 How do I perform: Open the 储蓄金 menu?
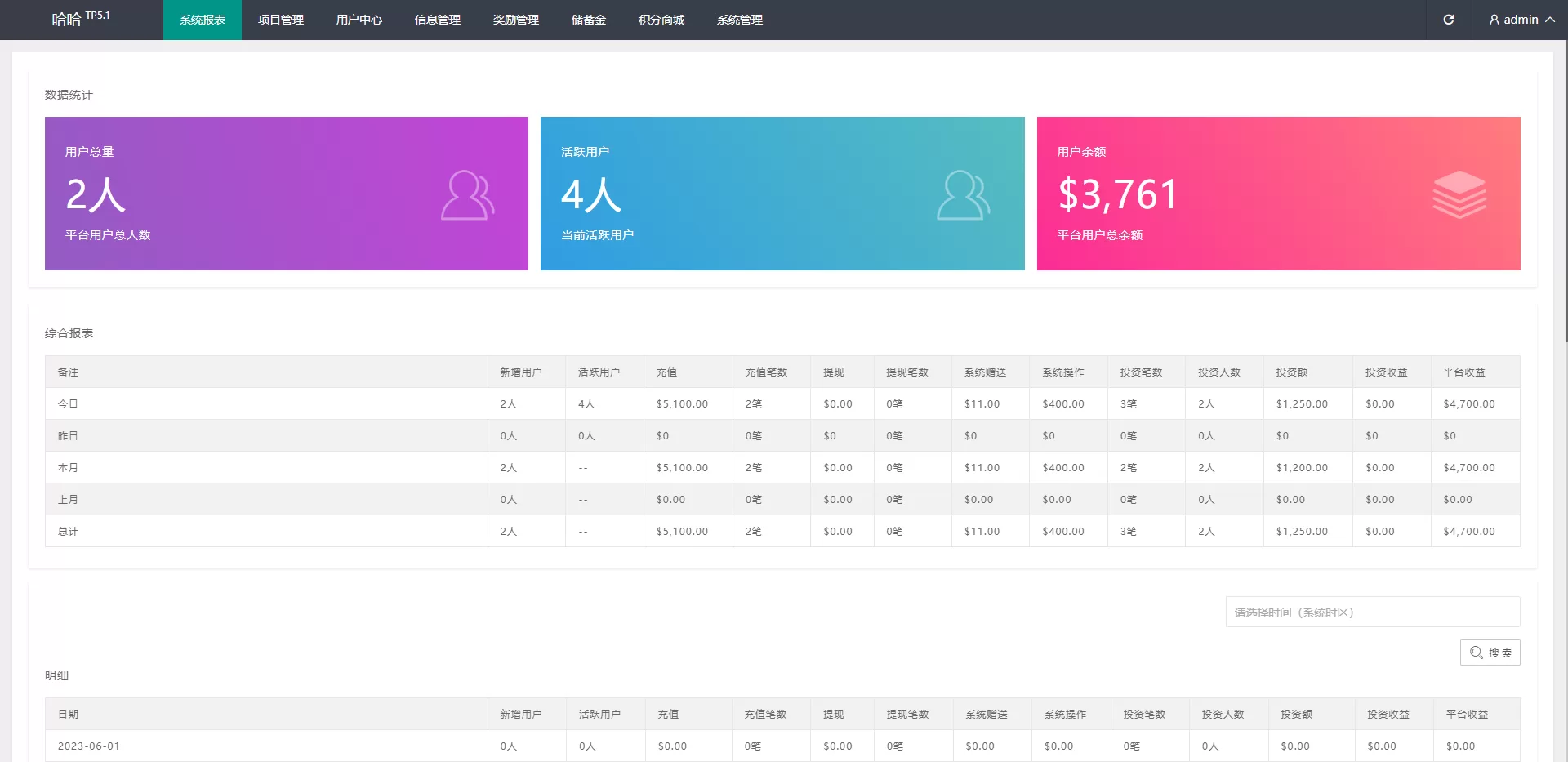tap(588, 20)
